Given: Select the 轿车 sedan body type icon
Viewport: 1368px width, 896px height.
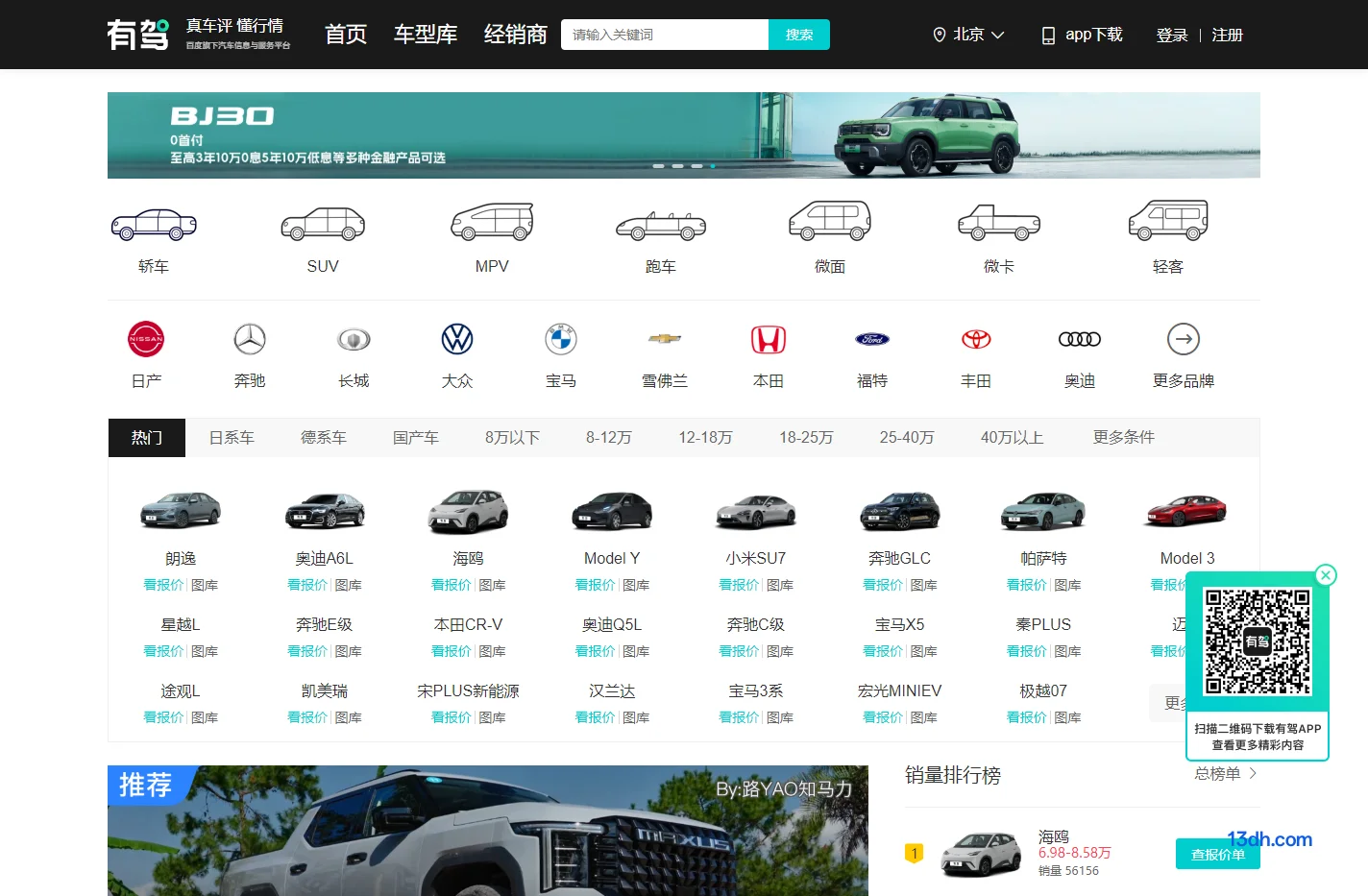Looking at the screenshot, I should point(154,224).
